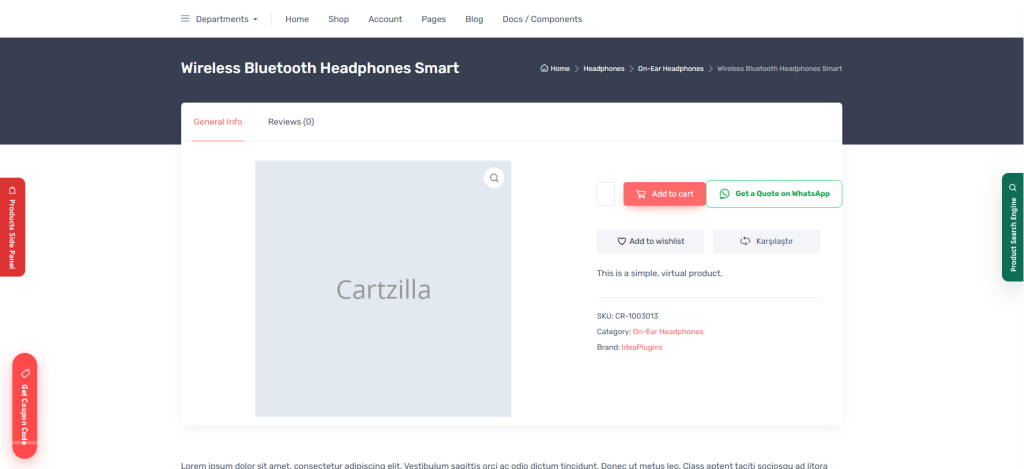
Task: Click the Add to wishlist button
Action: click(650, 241)
